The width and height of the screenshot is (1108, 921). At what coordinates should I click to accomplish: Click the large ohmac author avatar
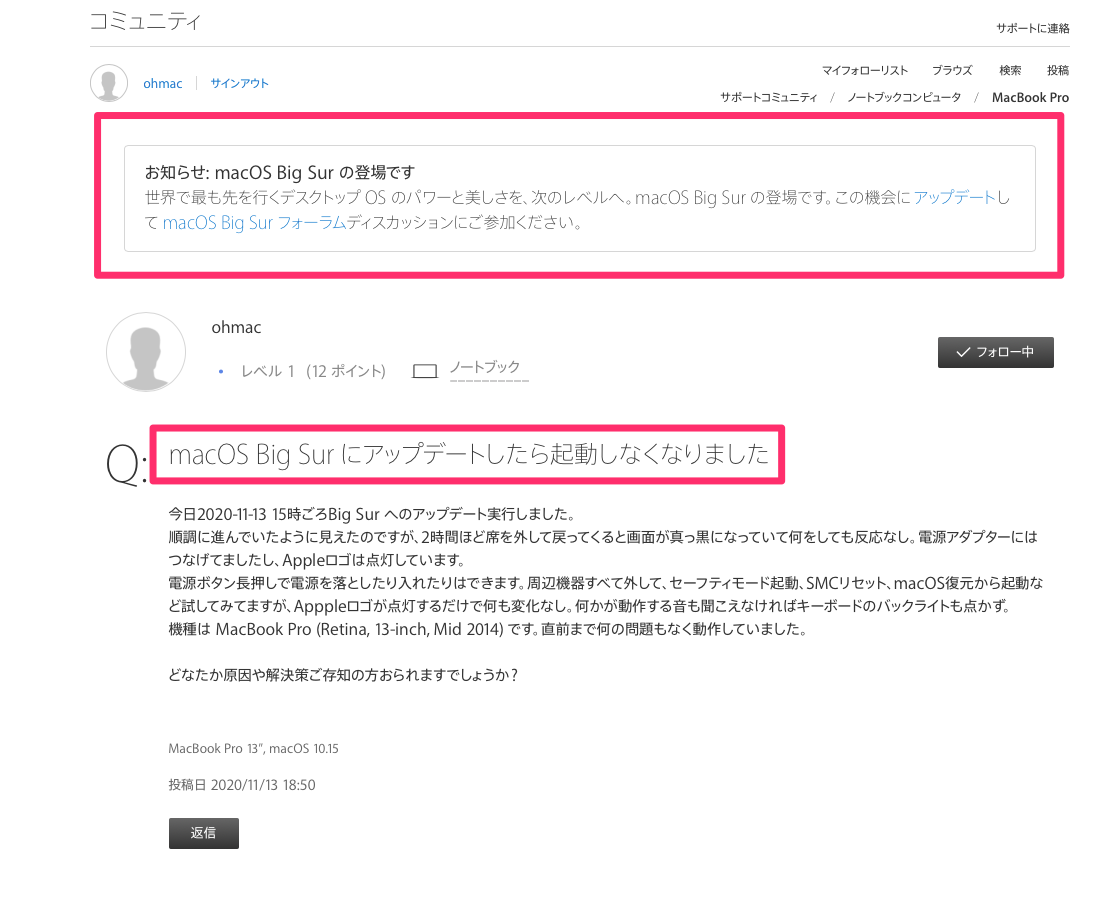click(146, 352)
